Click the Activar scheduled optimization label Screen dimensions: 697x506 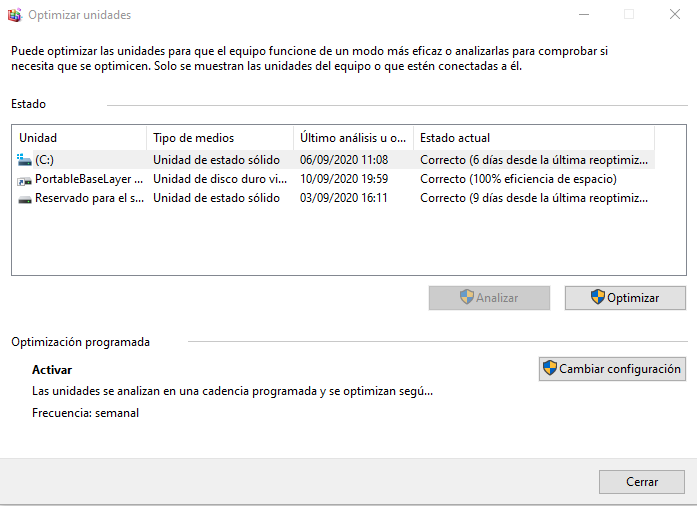click(x=52, y=369)
